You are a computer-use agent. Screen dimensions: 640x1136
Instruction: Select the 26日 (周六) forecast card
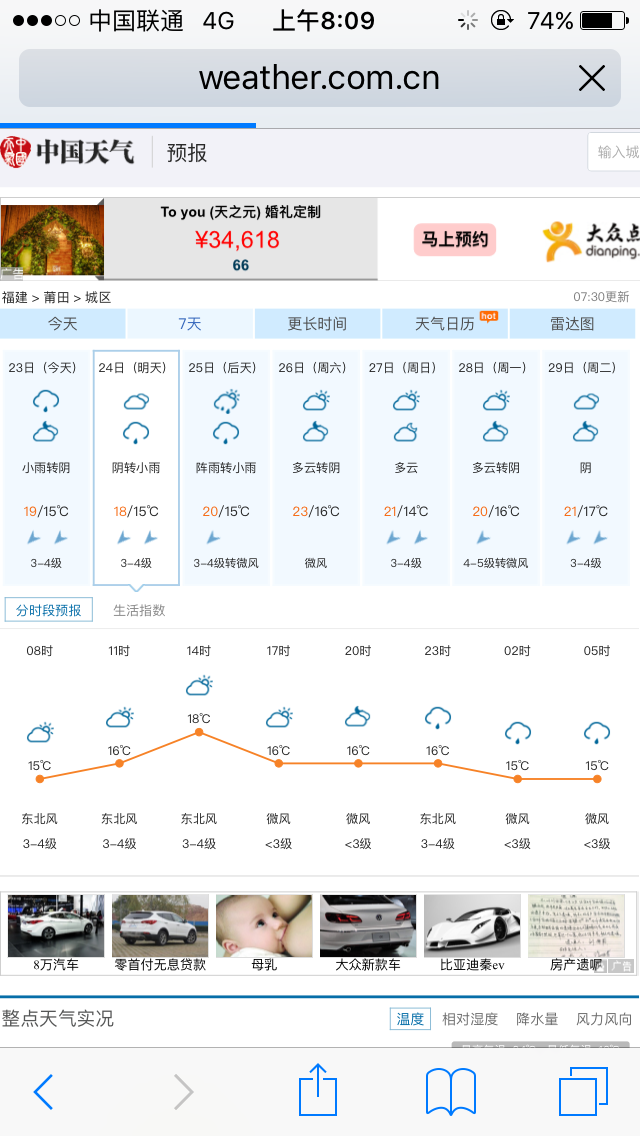point(316,467)
